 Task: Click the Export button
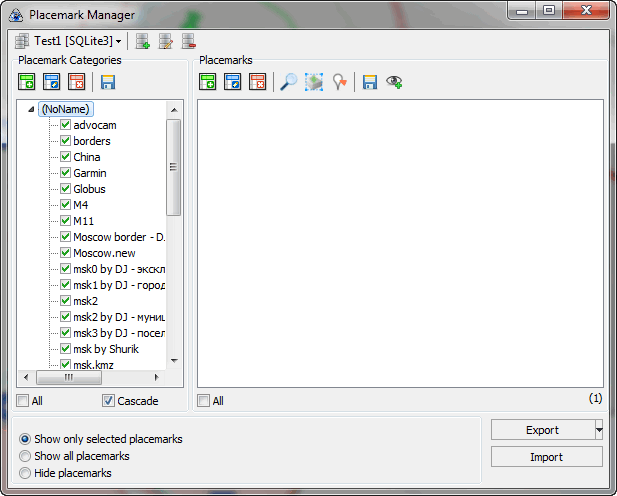541,430
